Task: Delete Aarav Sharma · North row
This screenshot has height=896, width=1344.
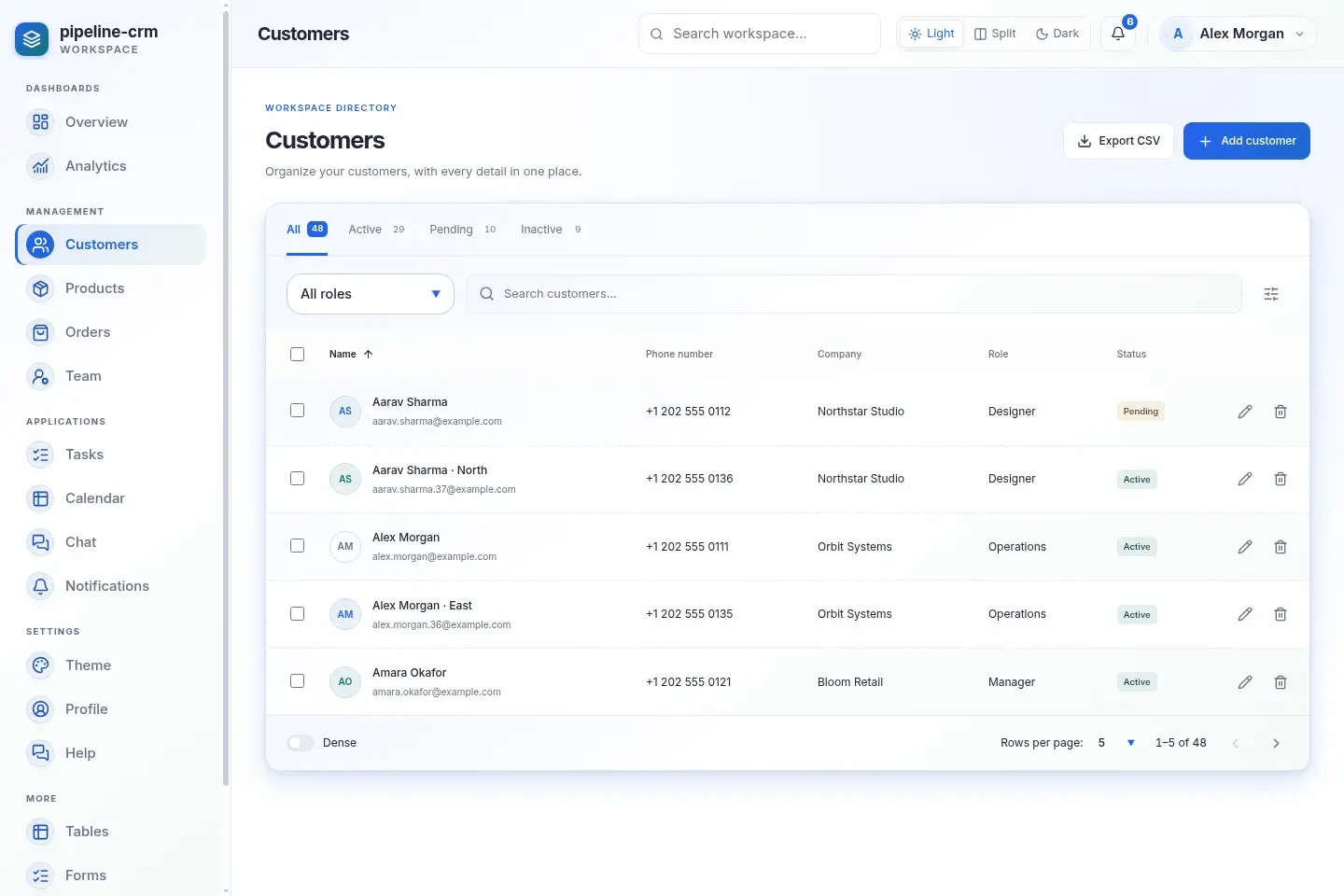Action: [1281, 479]
